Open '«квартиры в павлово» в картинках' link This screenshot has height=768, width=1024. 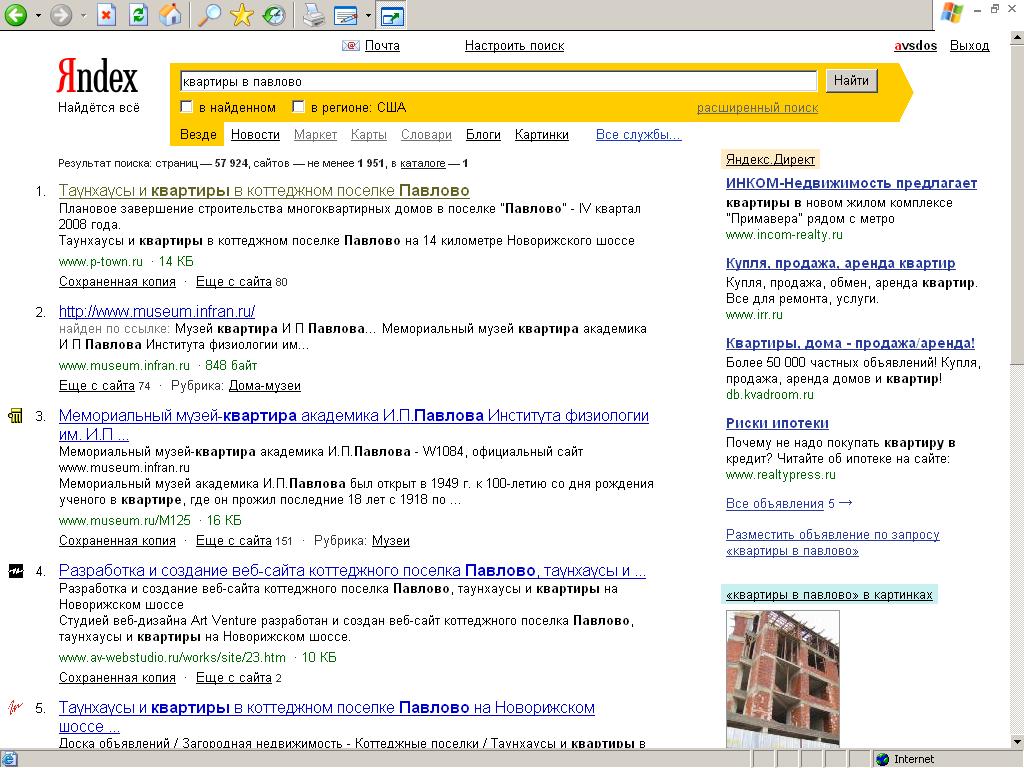click(x=829, y=595)
